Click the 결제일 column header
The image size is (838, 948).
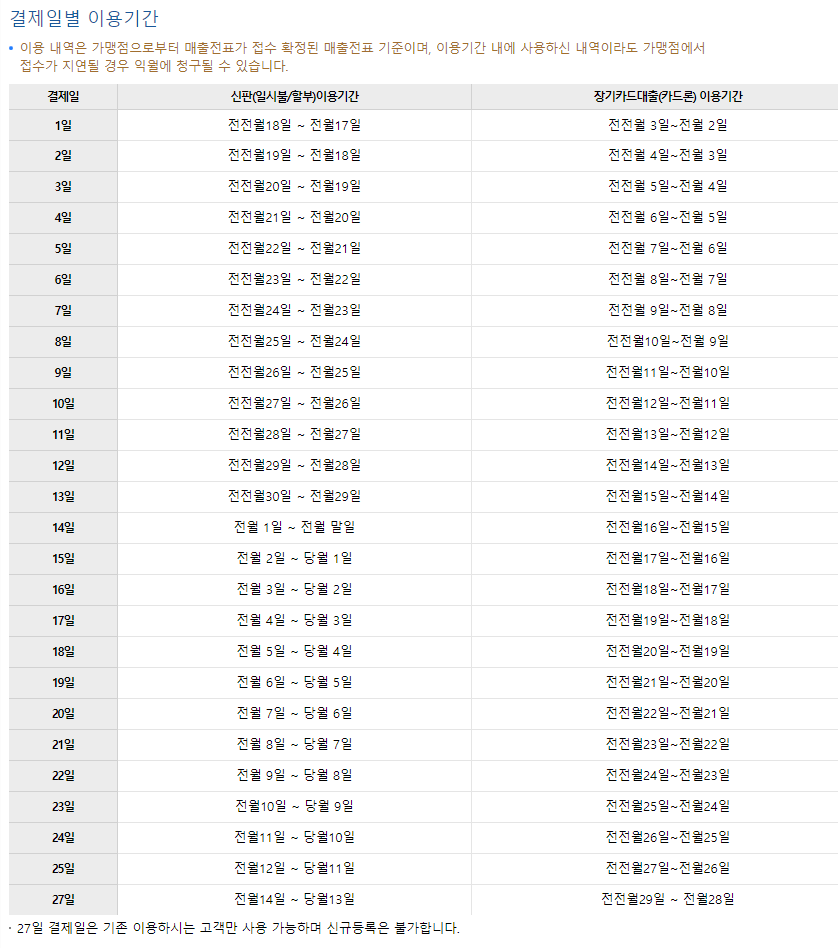(x=63, y=97)
